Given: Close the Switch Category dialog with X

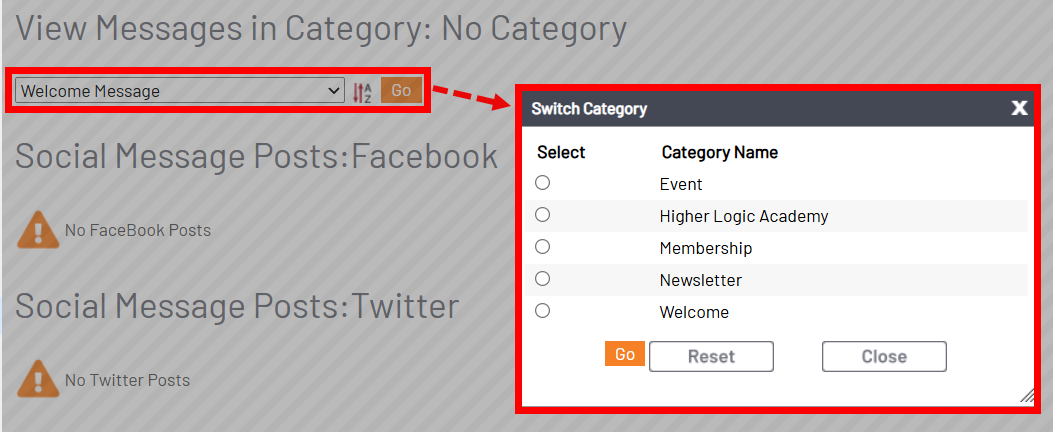Looking at the screenshot, I should click(1019, 108).
